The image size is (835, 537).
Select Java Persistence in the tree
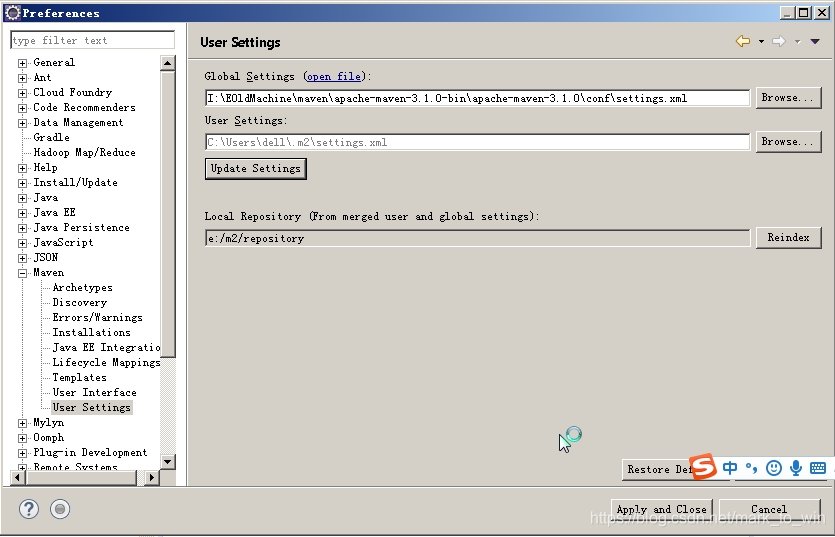point(81,227)
